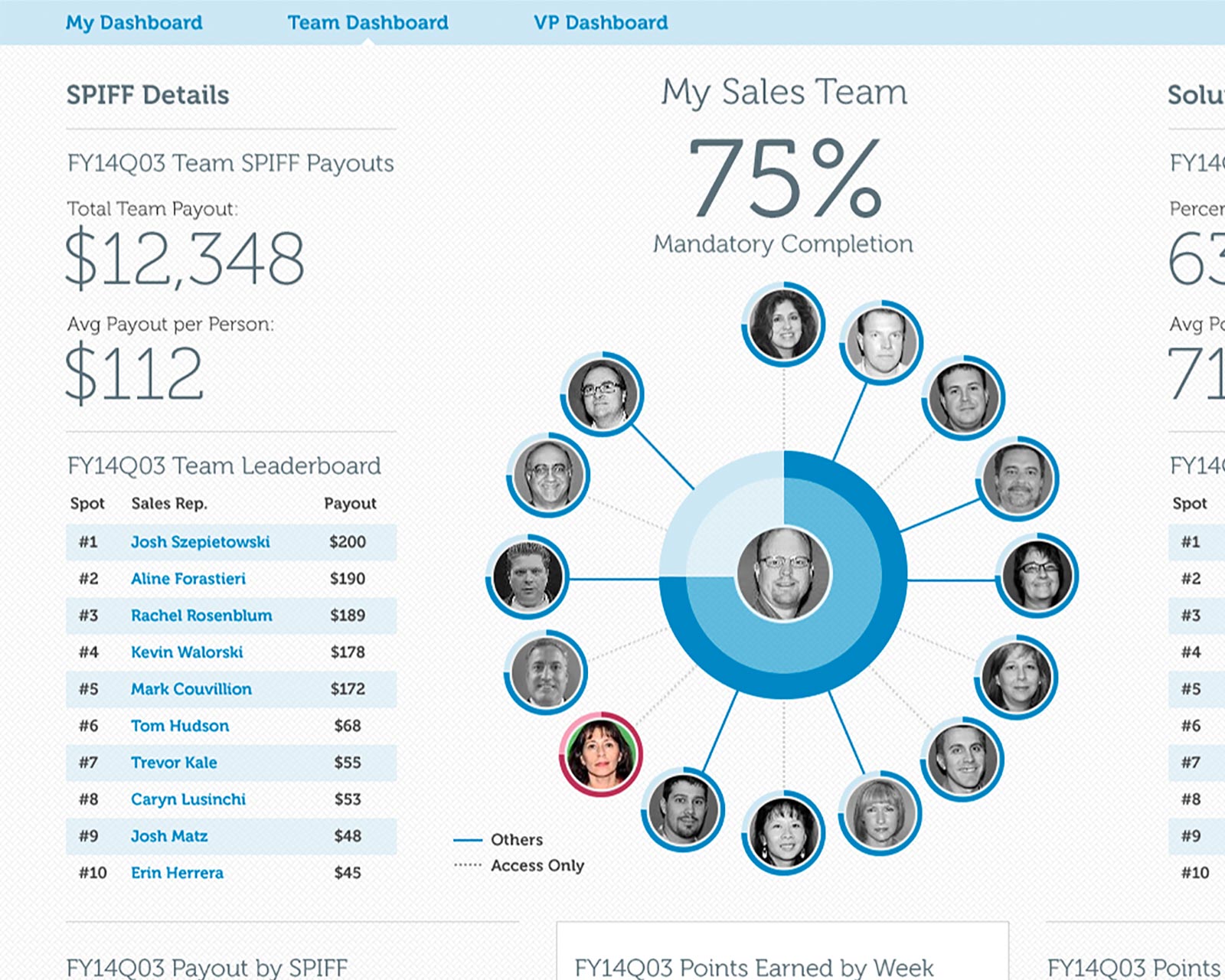Image resolution: width=1225 pixels, height=980 pixels.
Task: Click the $200 payout cell
Action: tap(348, 542)
